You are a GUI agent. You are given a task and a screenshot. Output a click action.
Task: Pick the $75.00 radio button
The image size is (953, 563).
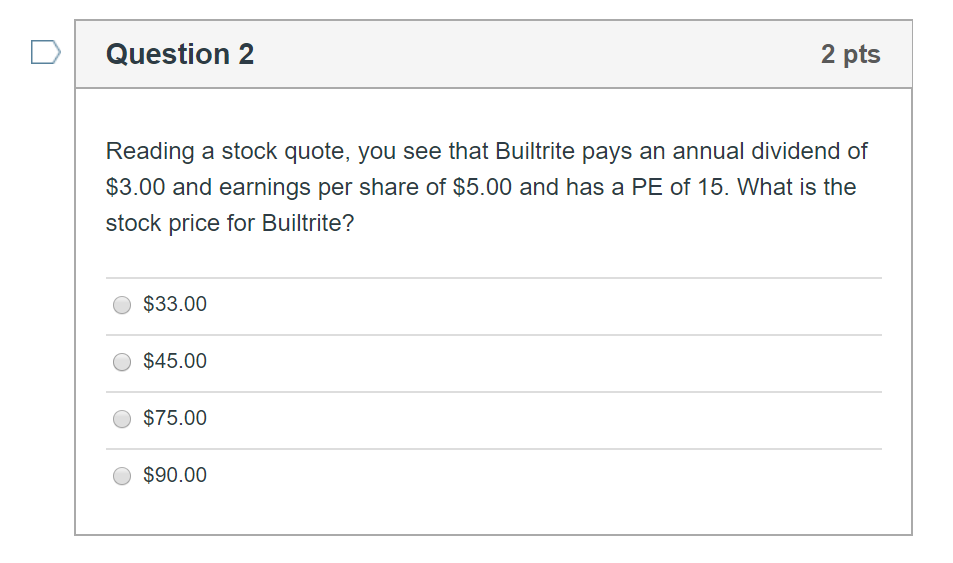pos(122,419)
